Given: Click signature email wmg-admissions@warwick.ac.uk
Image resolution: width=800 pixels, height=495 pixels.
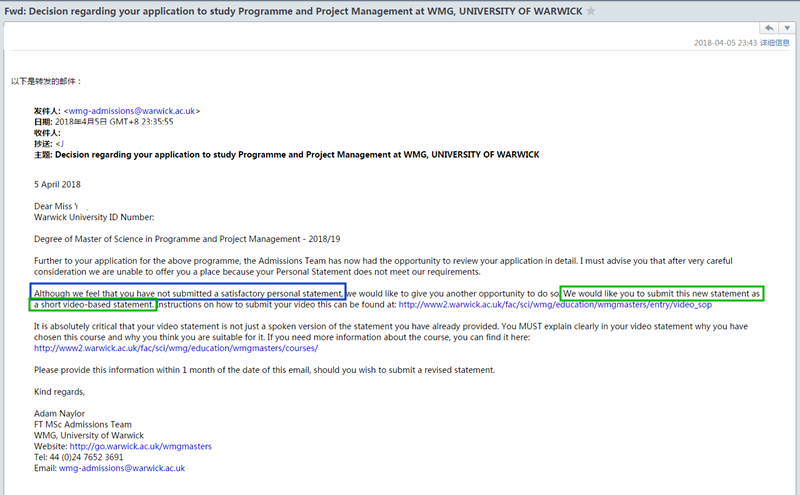Looking at the screenshot, I should tap(122, 468).
